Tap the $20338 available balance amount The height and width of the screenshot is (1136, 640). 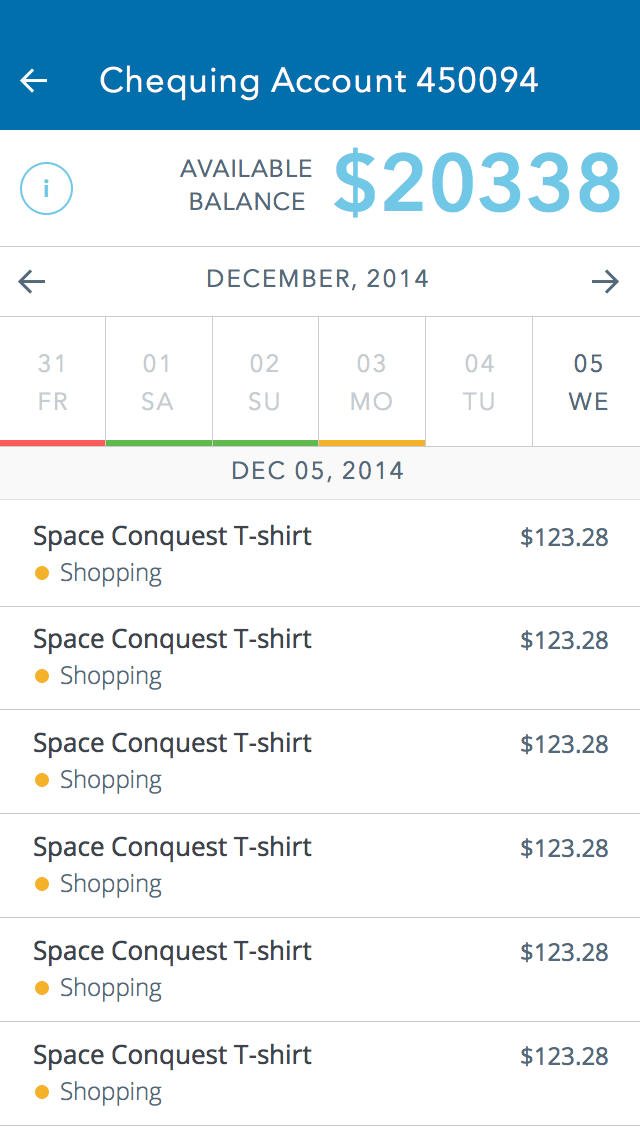click(477, 185)
